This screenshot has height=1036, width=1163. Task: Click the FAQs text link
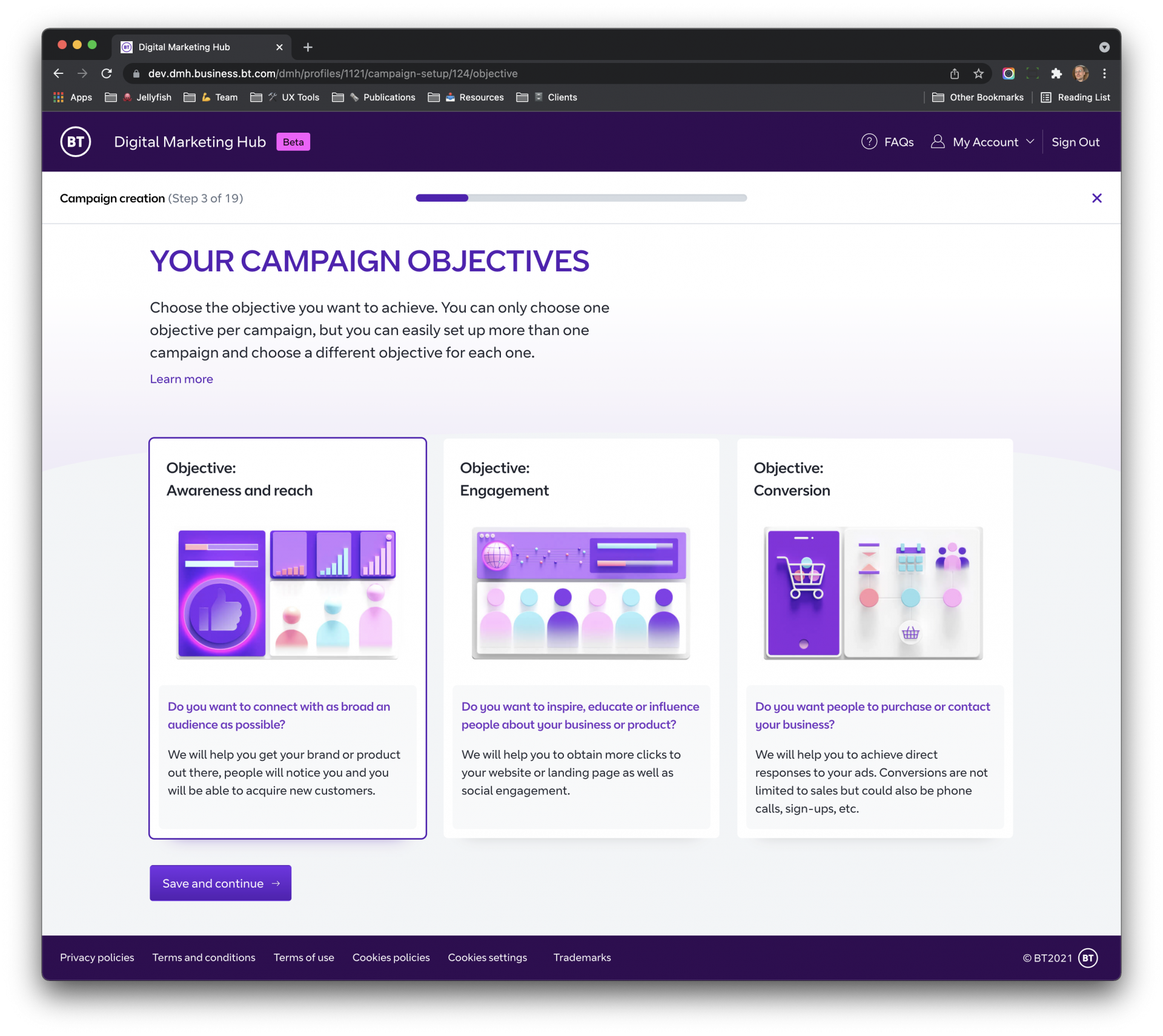click(899, 142)
